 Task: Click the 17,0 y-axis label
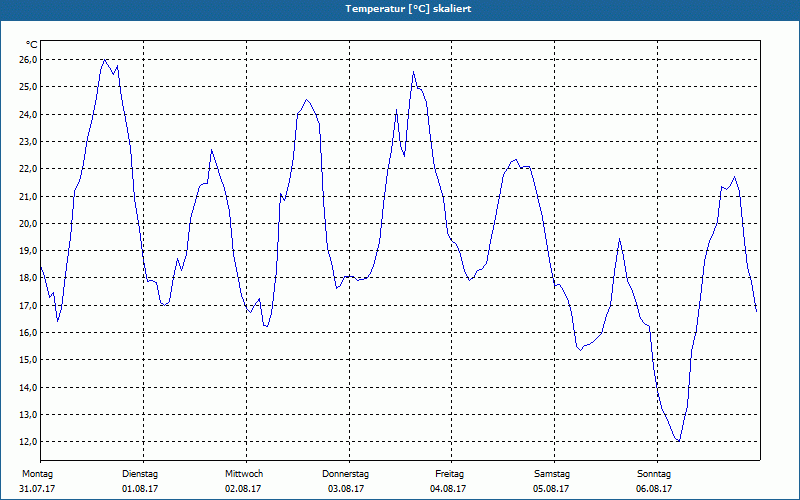coord(29,306)
